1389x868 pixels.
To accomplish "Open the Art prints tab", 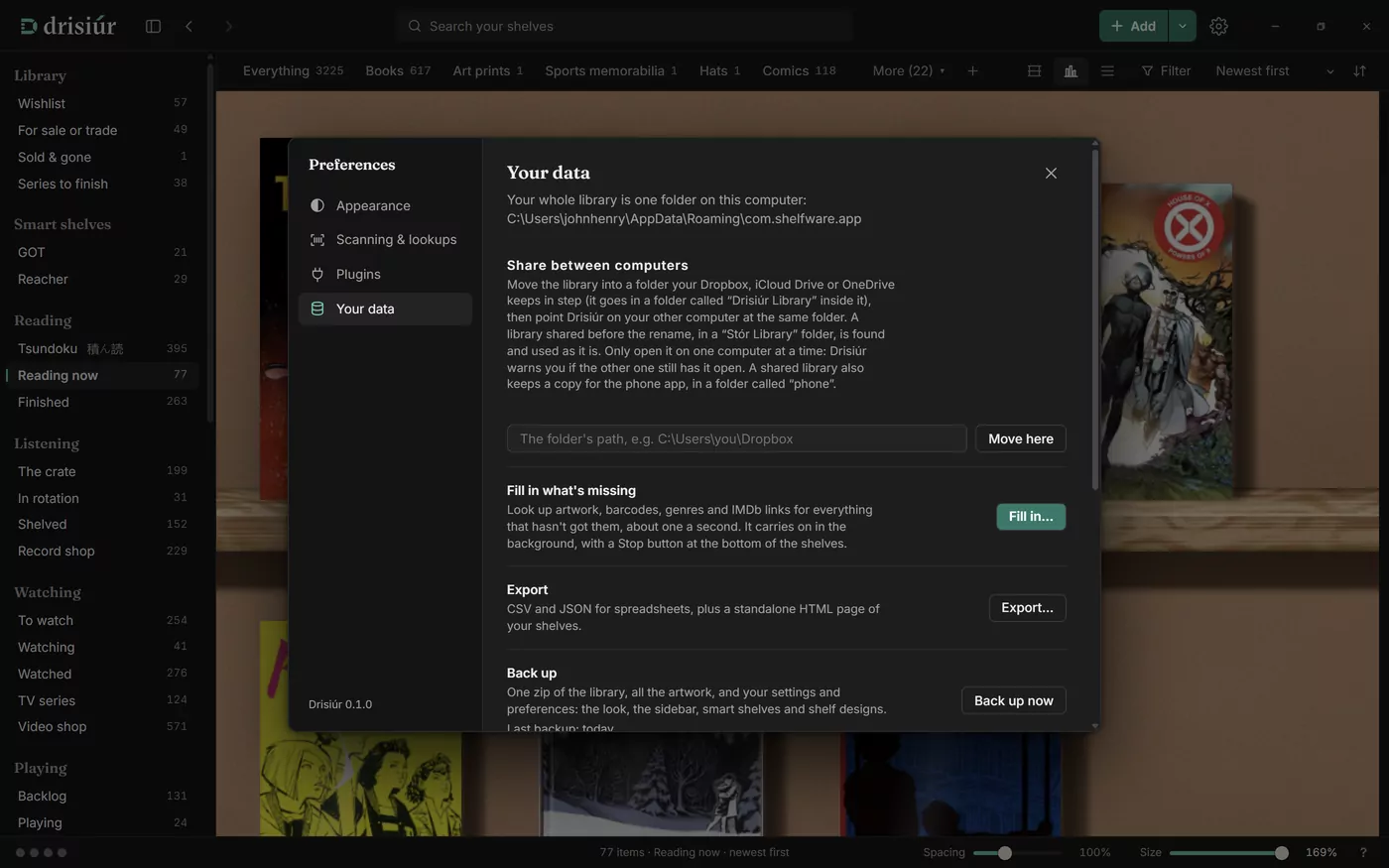I will tap(487, 70).
